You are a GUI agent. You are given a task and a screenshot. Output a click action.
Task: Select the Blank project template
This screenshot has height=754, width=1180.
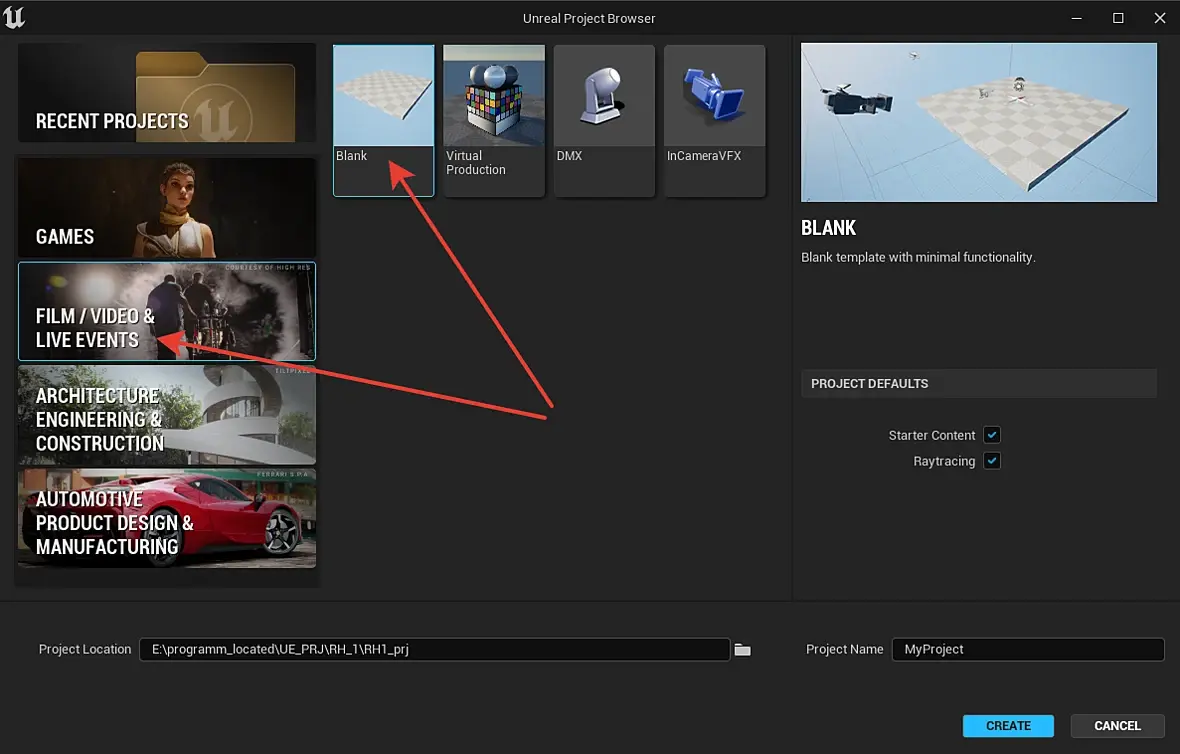pyautogui.click(x=383, y=120)
